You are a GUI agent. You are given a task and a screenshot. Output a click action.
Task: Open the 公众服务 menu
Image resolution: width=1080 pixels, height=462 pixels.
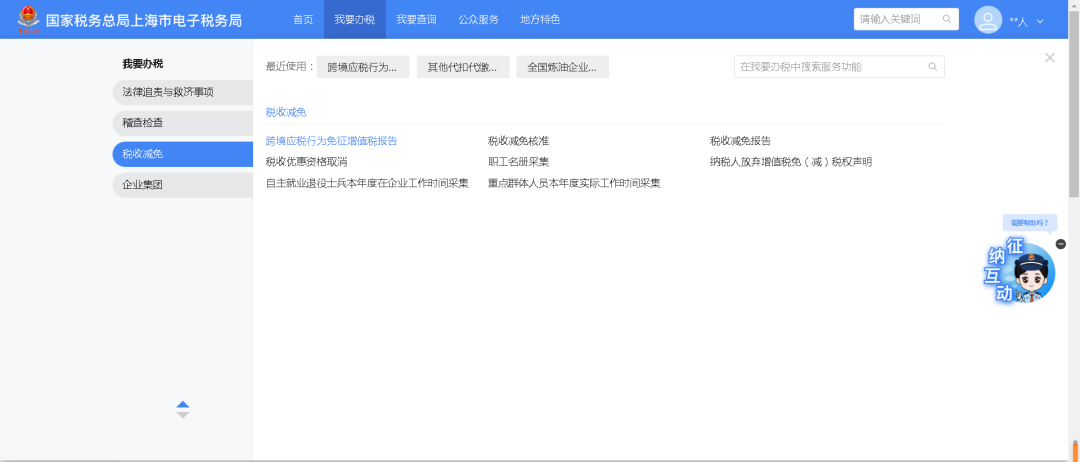click(x=478, y=19)
